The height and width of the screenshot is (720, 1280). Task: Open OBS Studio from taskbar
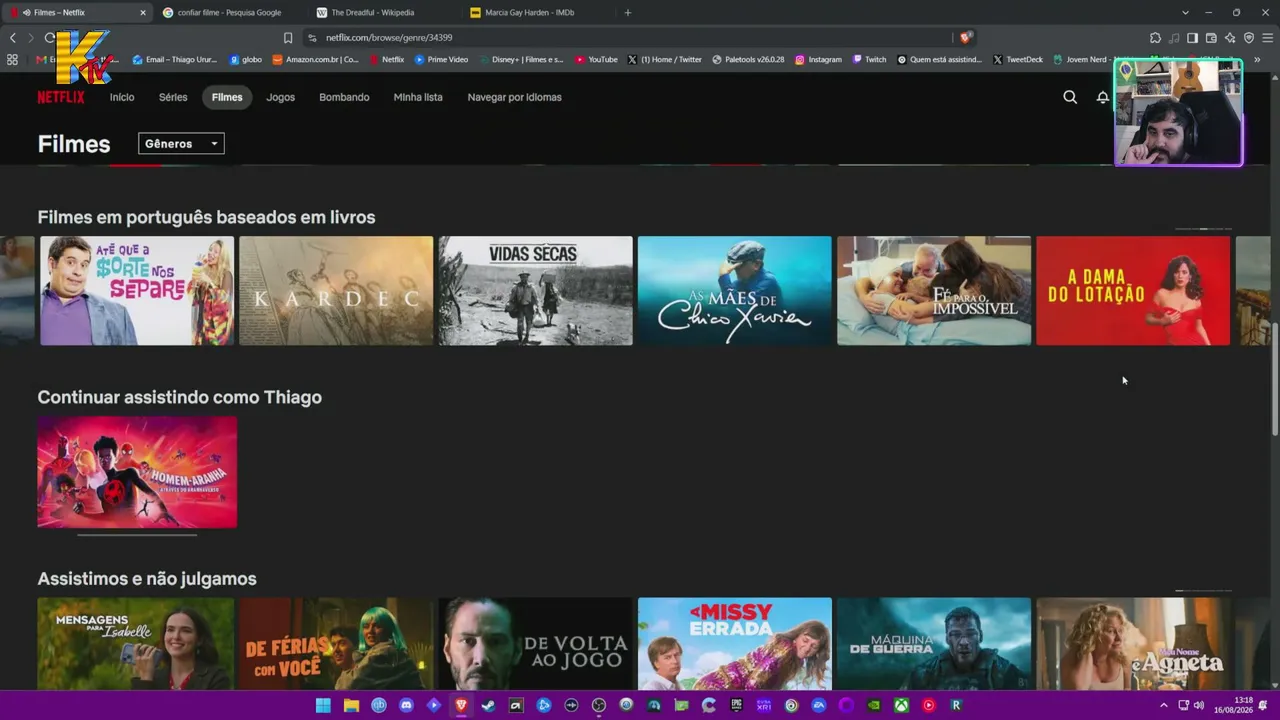click(x=599, y=705)
